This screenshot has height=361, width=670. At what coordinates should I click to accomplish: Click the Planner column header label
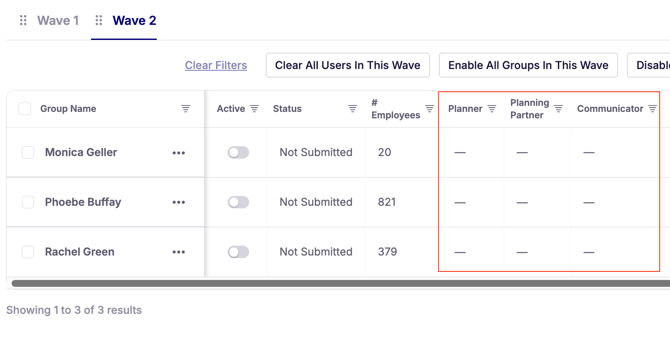click(x=465, y=109)
